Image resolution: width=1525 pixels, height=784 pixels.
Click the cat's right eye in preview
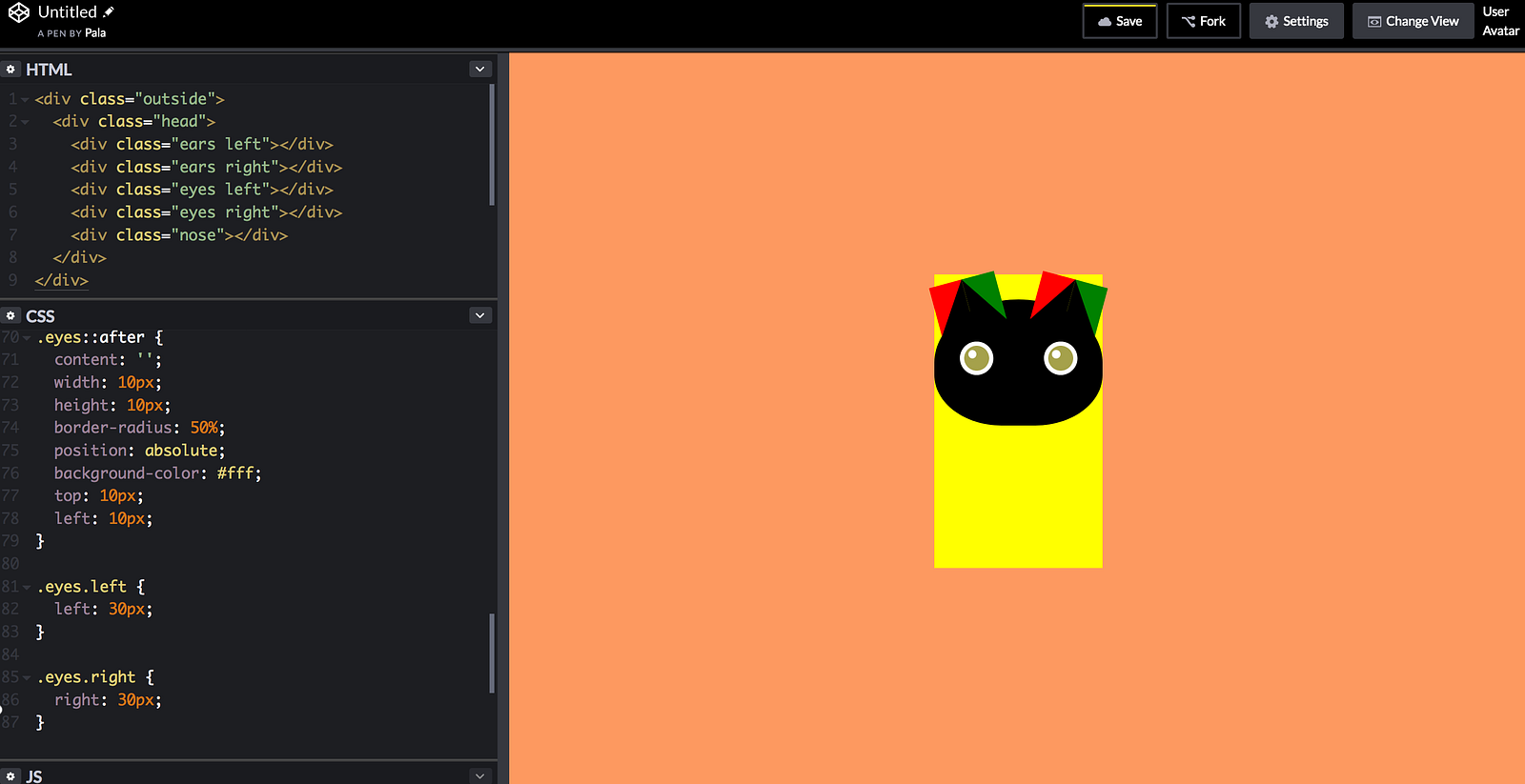coord(1060,359)
